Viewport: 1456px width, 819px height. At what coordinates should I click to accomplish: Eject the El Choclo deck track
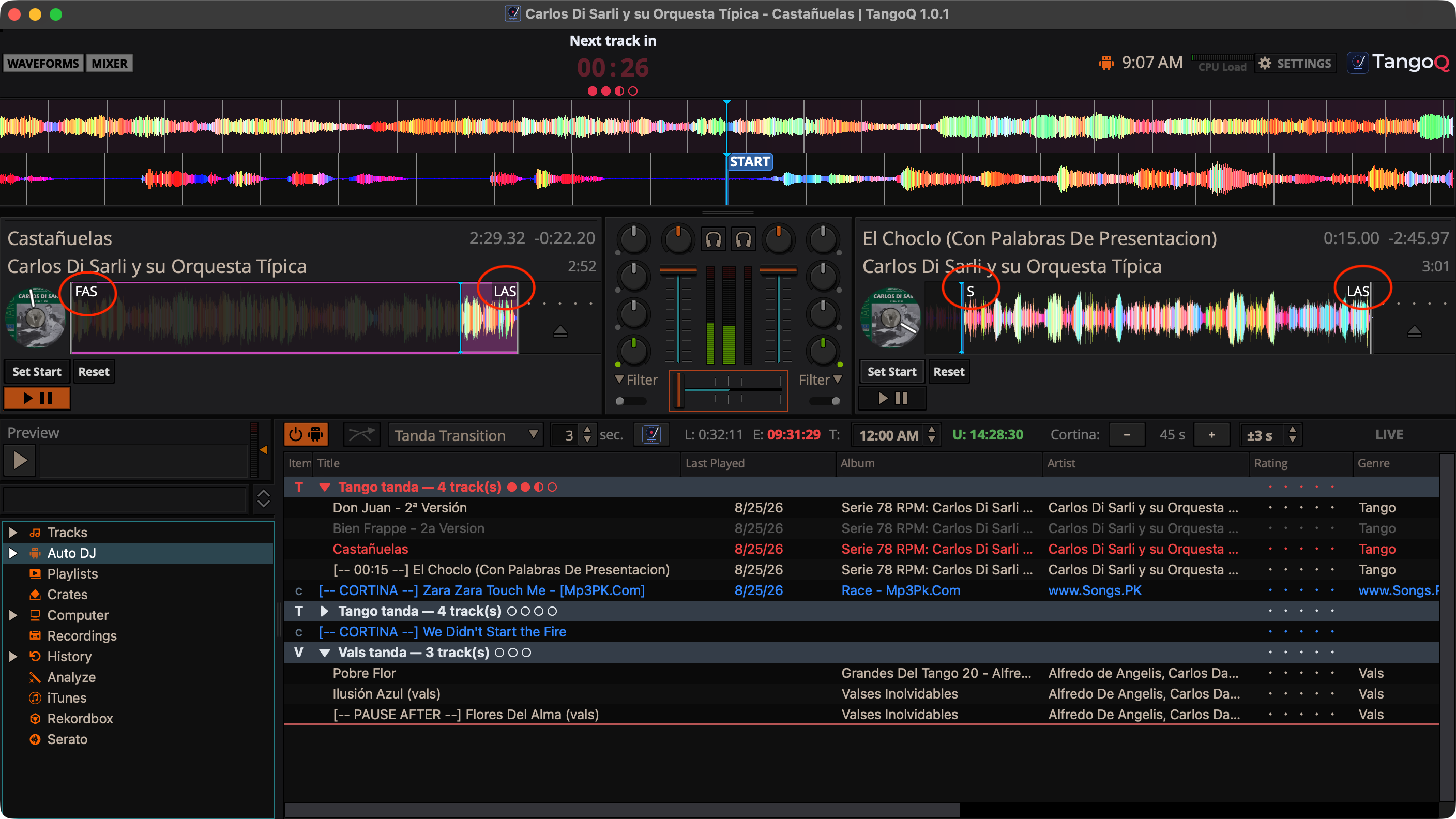tap(1414, 331)
